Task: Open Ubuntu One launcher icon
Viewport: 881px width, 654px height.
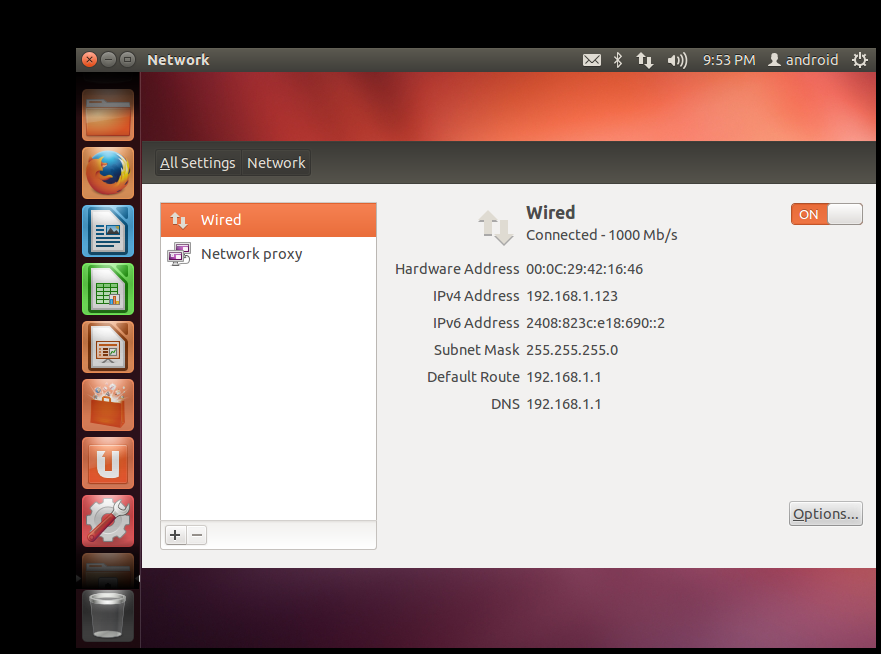Action: (108, 463)
